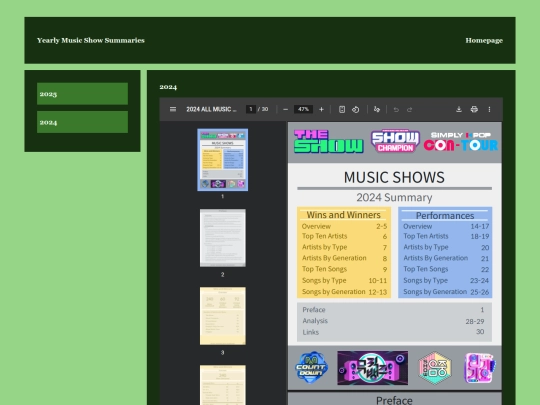Click the Inkigayo logo

(x=480, y=368)
